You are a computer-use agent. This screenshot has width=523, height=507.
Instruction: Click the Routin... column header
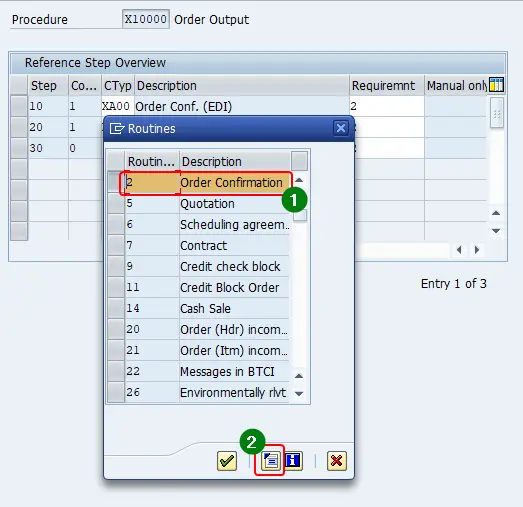152,161
